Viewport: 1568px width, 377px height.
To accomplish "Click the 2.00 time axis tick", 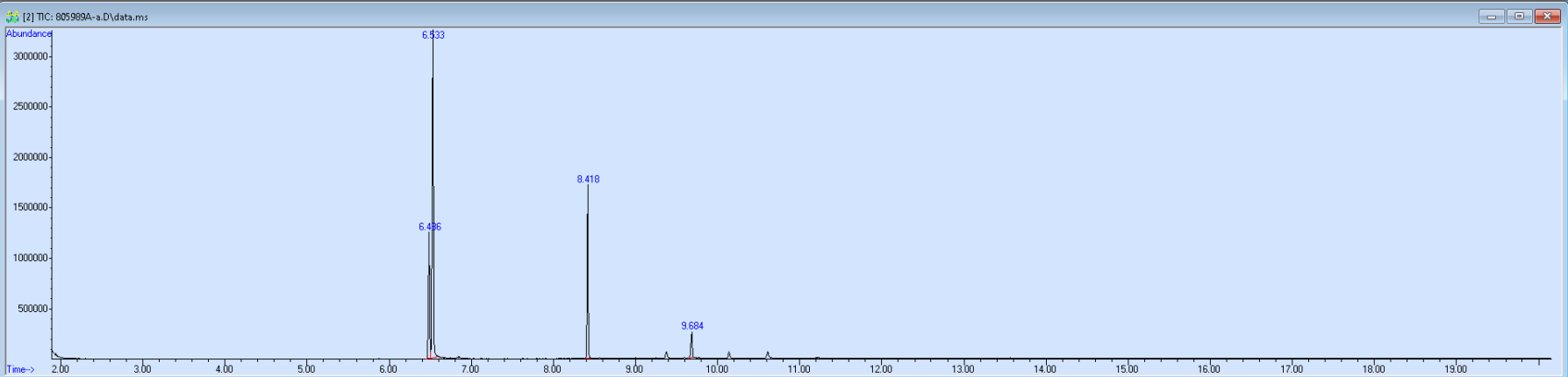I will click(x=60, y=369).
